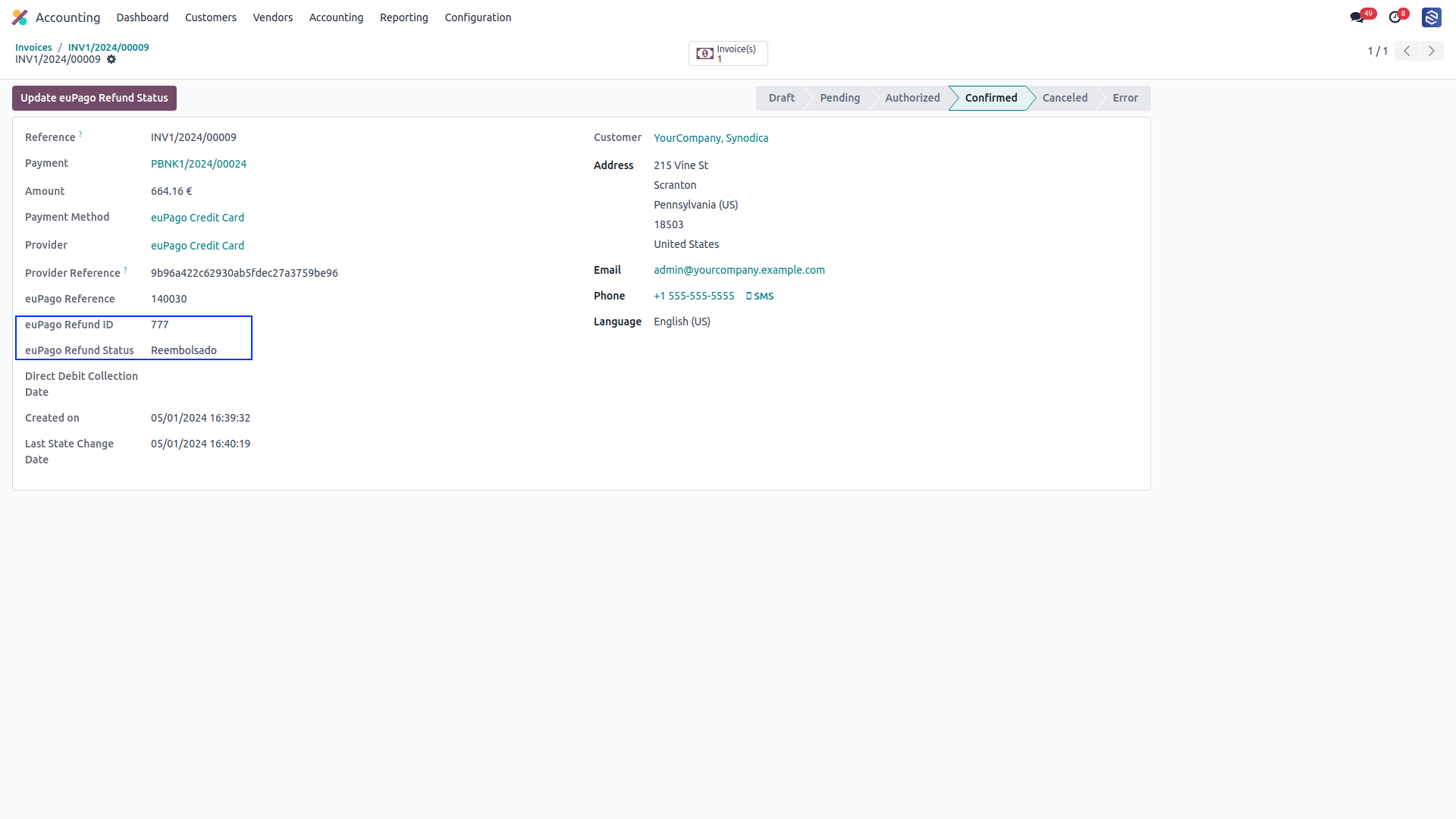The width and height of the screenshot is (1456, 819).
Task: Click the euPago Refund ID value 777
Action: [x=159, y=325]
